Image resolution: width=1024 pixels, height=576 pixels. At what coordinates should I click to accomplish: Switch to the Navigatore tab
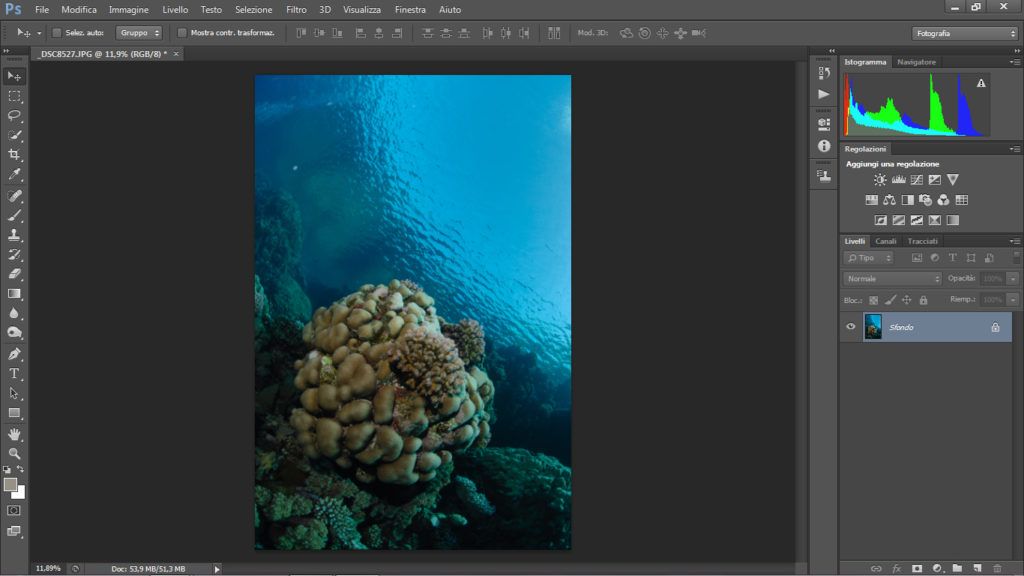click(x=916, y=62)
